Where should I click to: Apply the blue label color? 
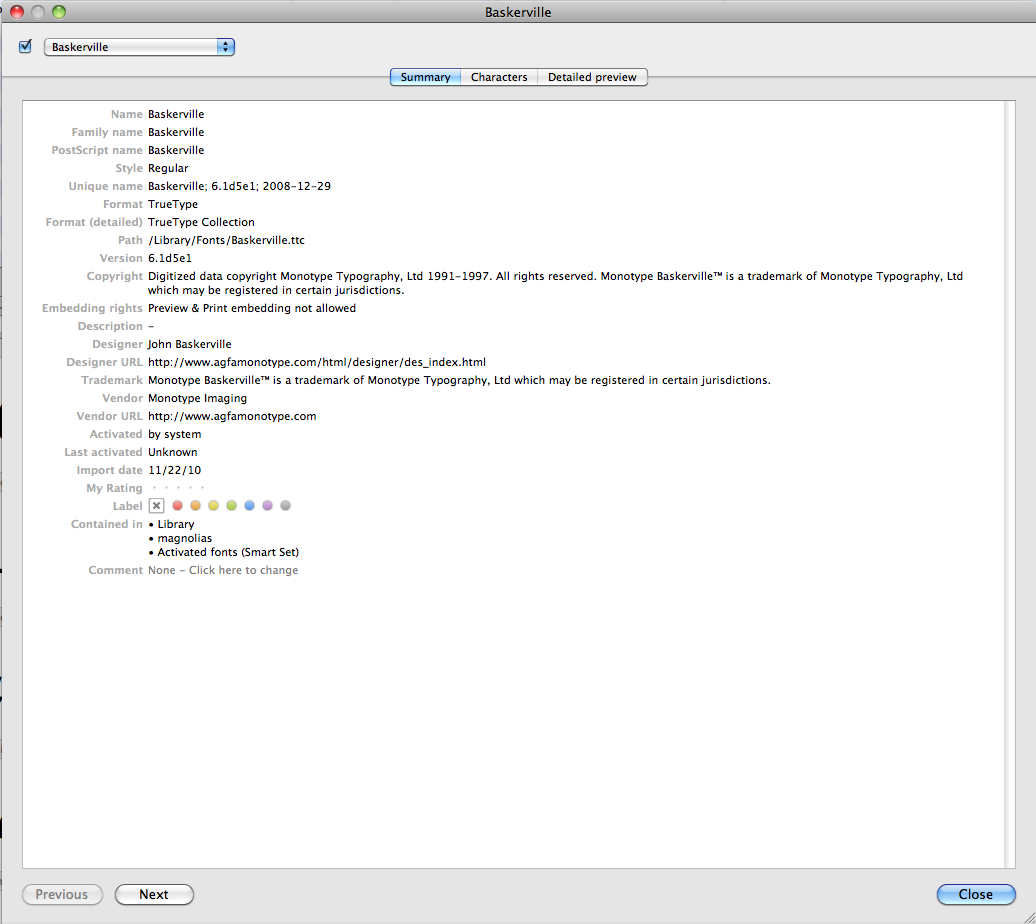pos(249,506)
